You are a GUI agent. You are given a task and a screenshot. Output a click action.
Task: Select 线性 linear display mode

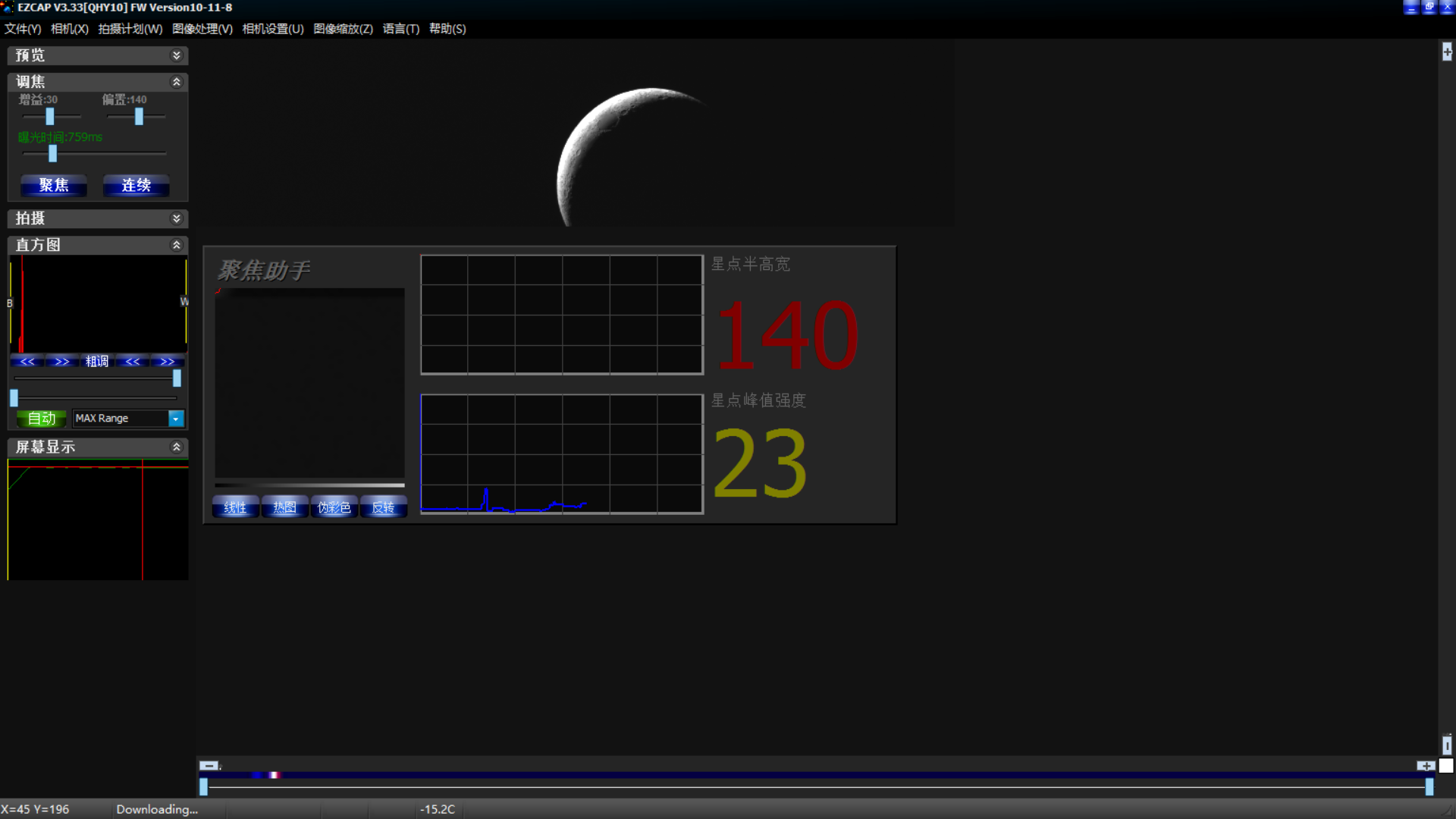click(235, 507)
